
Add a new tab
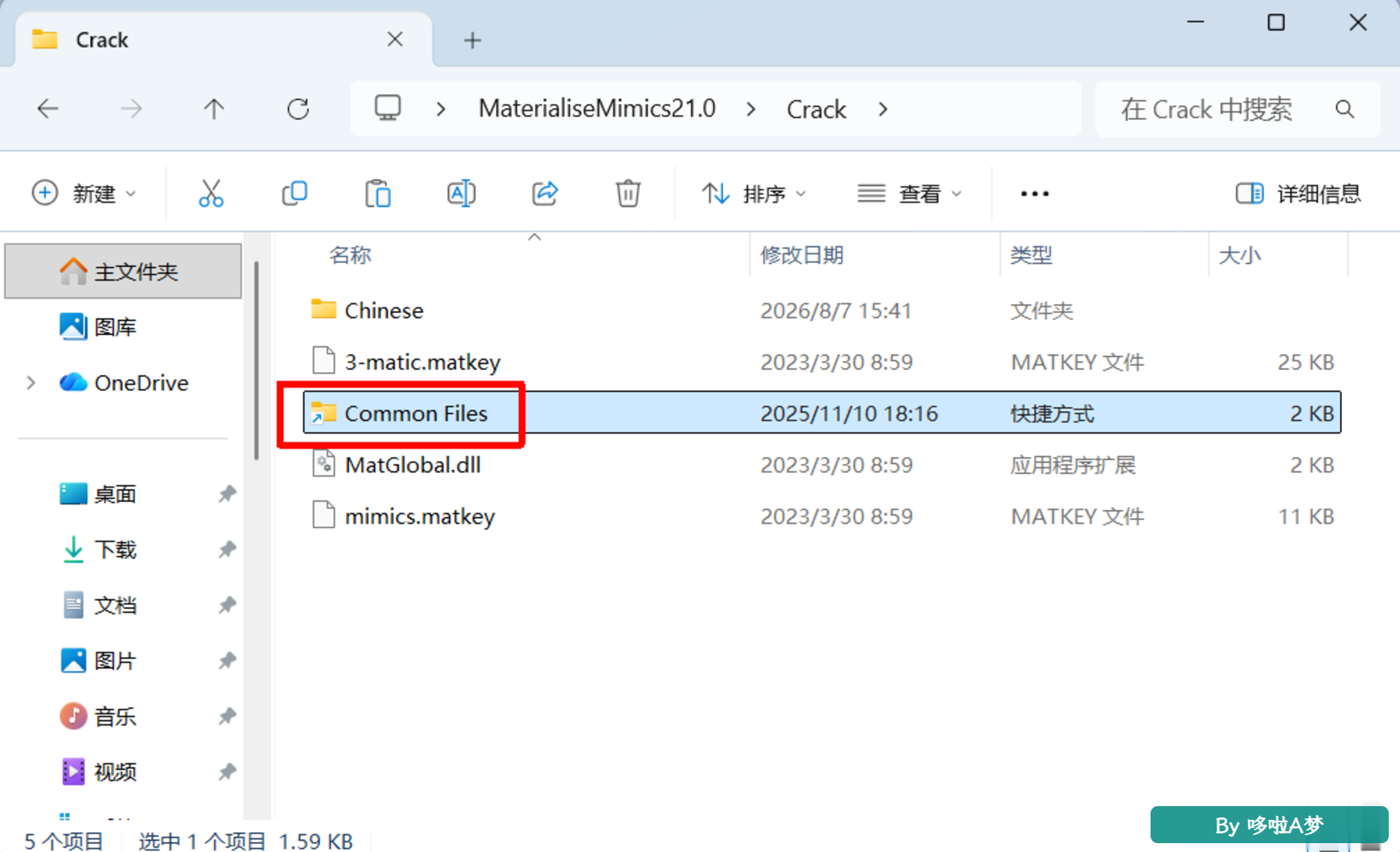(x=473, y=40)
